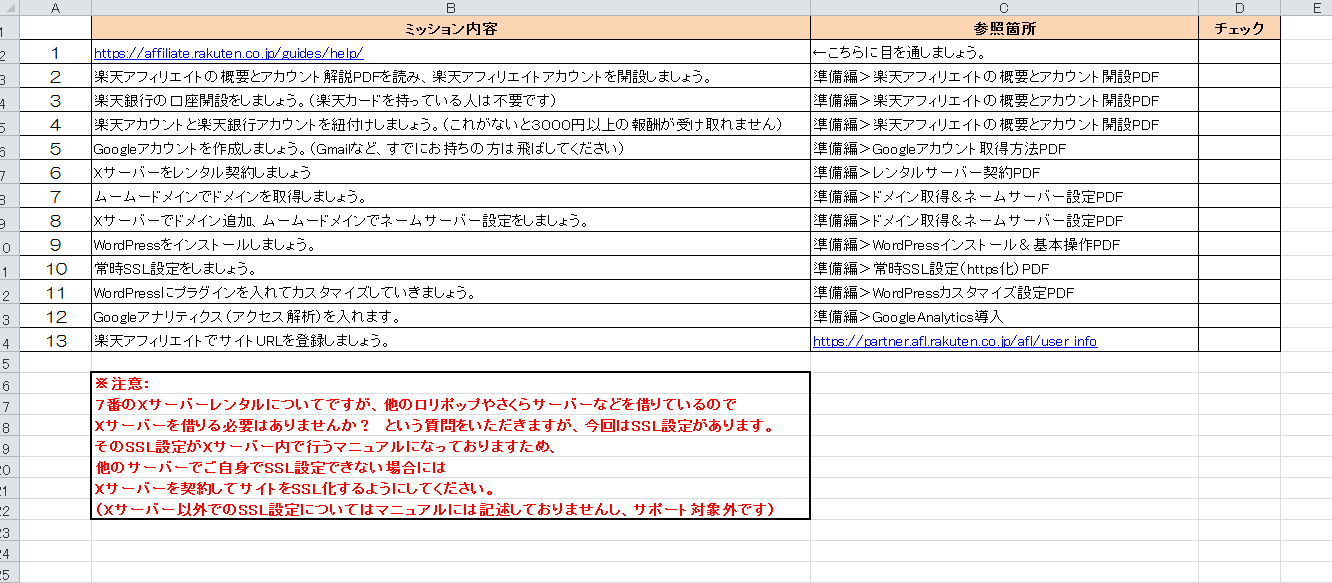Select the チェック cell for mission 13
This screenshot has width=1332, height=583.
(x=1239, y=341)
